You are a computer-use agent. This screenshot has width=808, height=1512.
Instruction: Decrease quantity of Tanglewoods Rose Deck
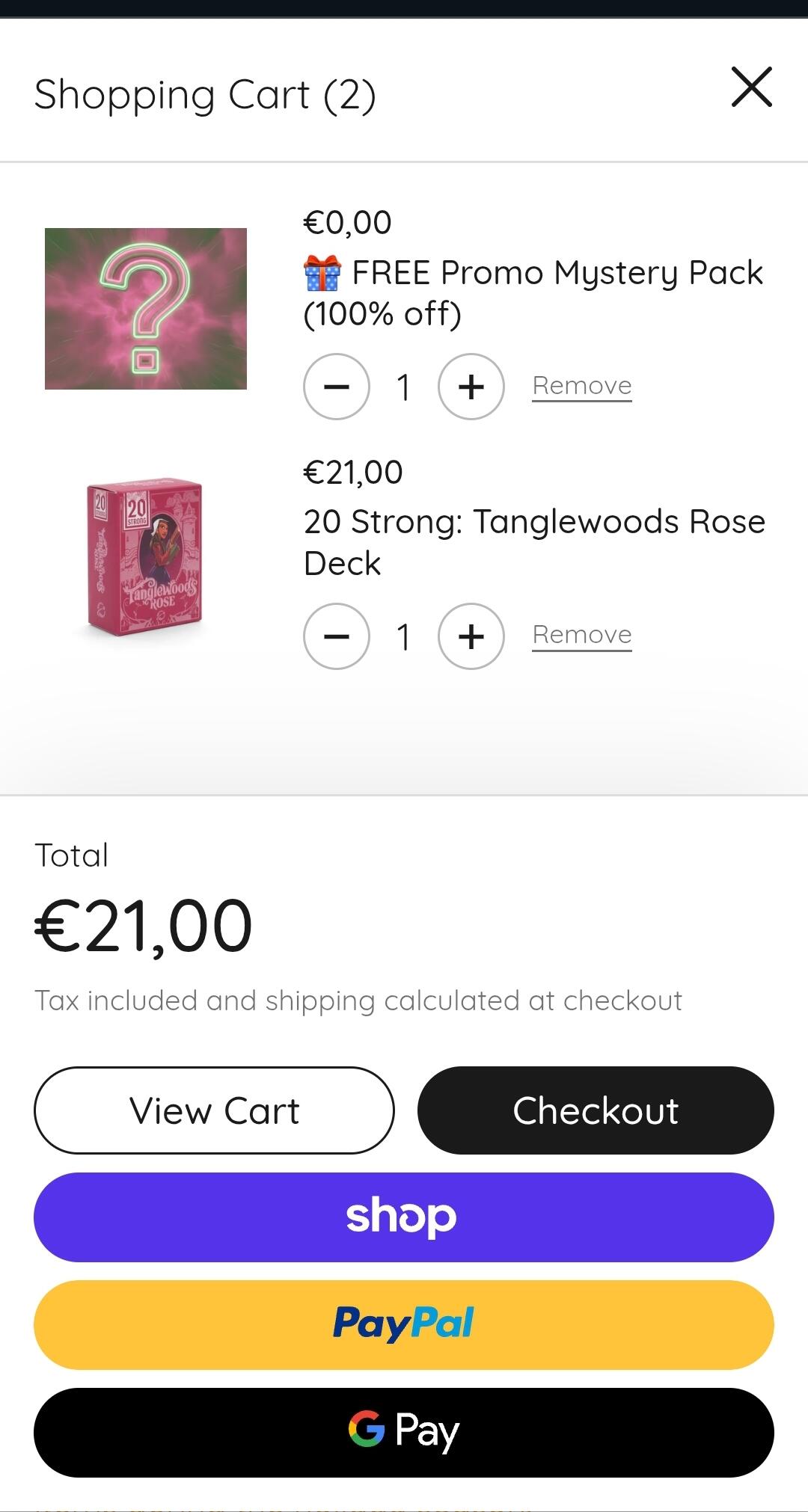[337, 636]
